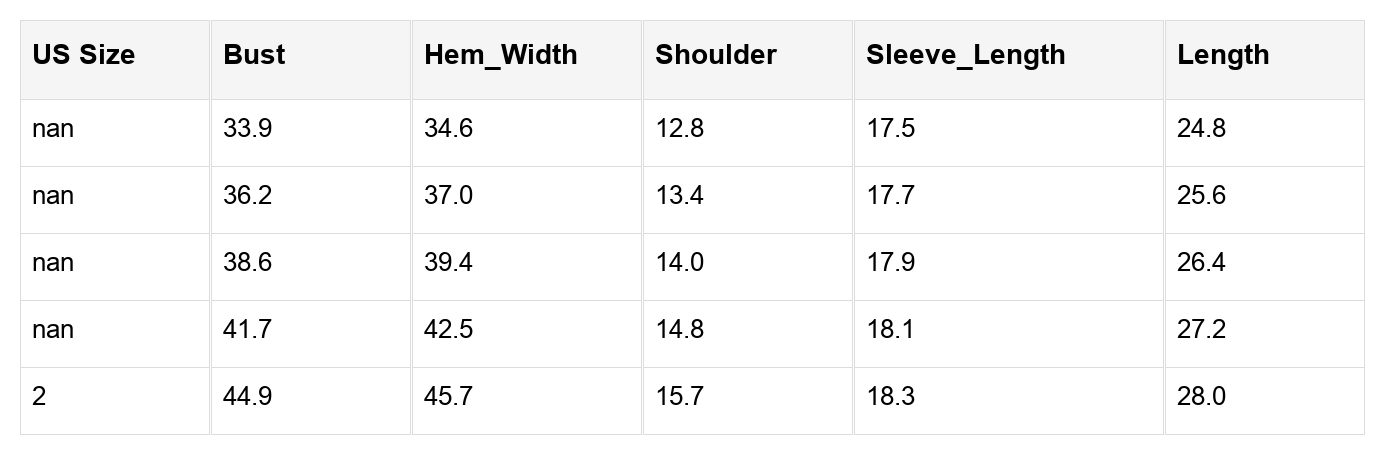Click the US Size column header

click(83, 55)
